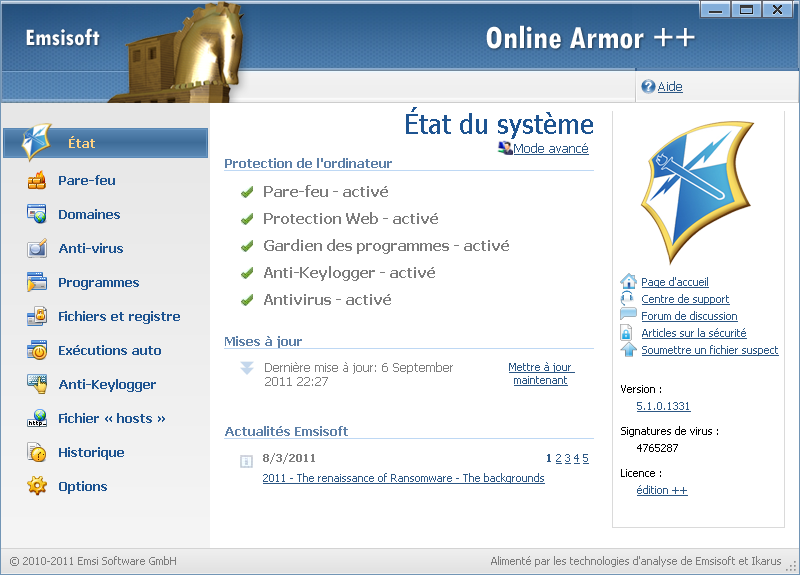This screenshot has width=800, height=575.
Task: Click Mettre à jour maintenant link
Action: [x=540, y=373]
